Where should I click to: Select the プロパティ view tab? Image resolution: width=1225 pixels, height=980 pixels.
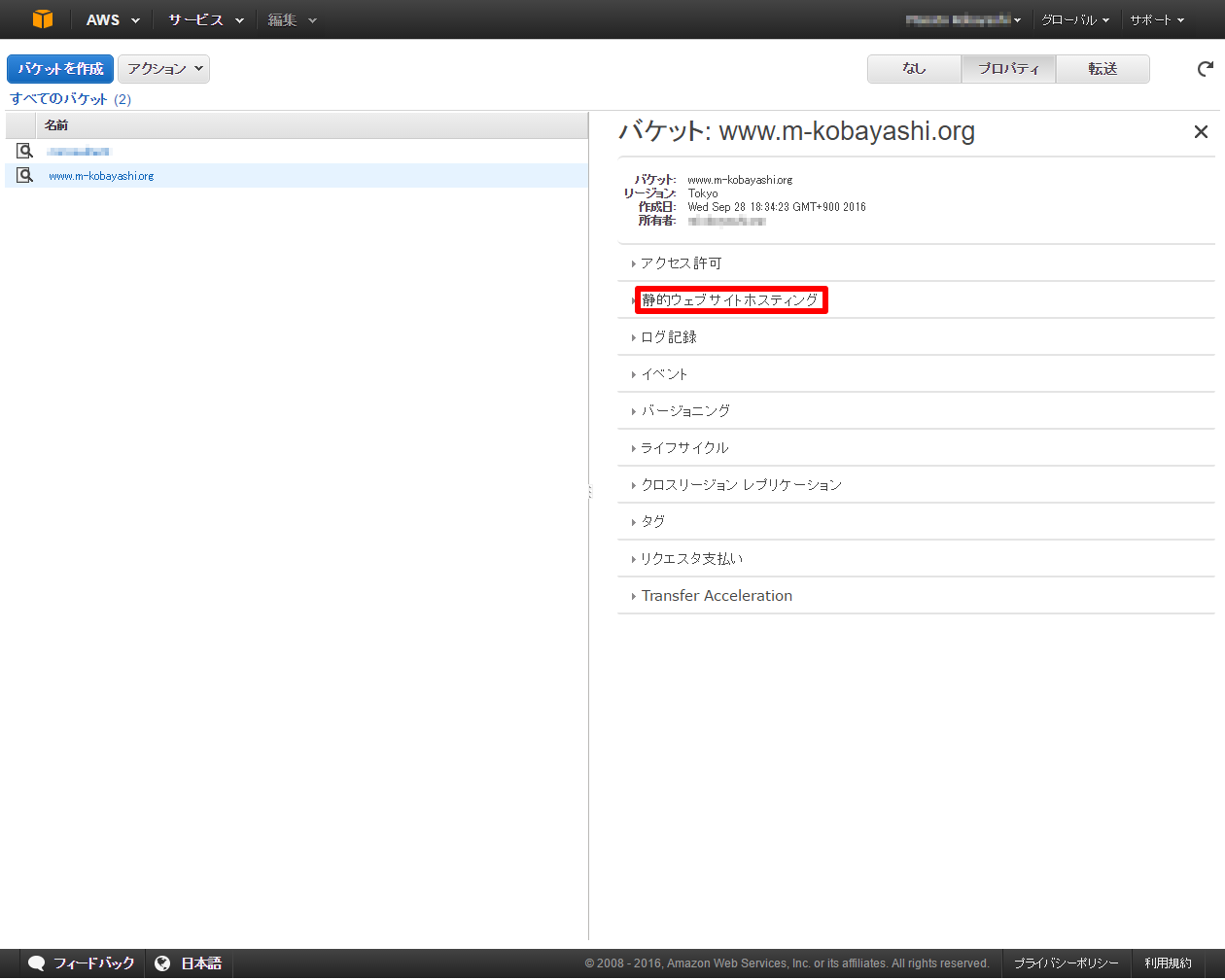(1008, 68)
